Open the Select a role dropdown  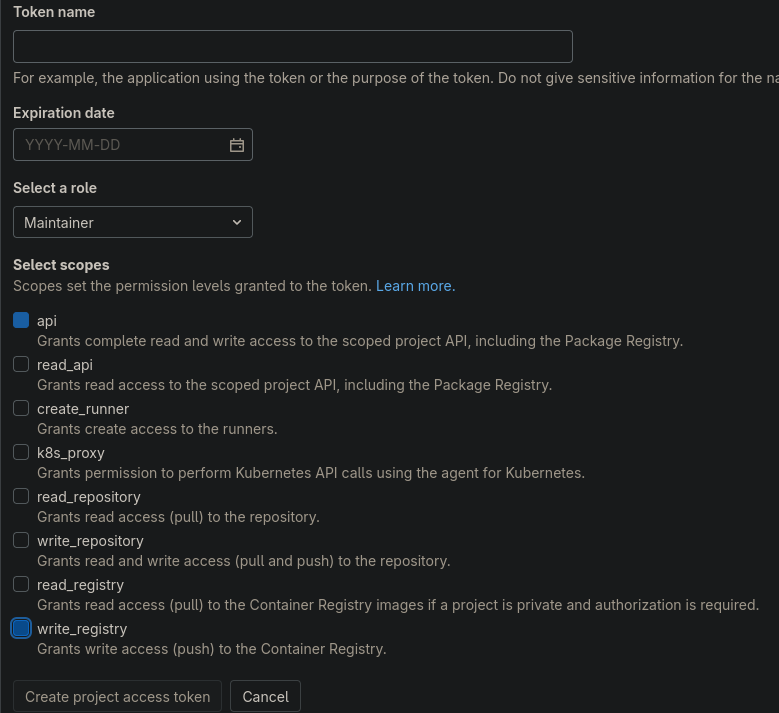pyautogui.click(x=132, y=222)
